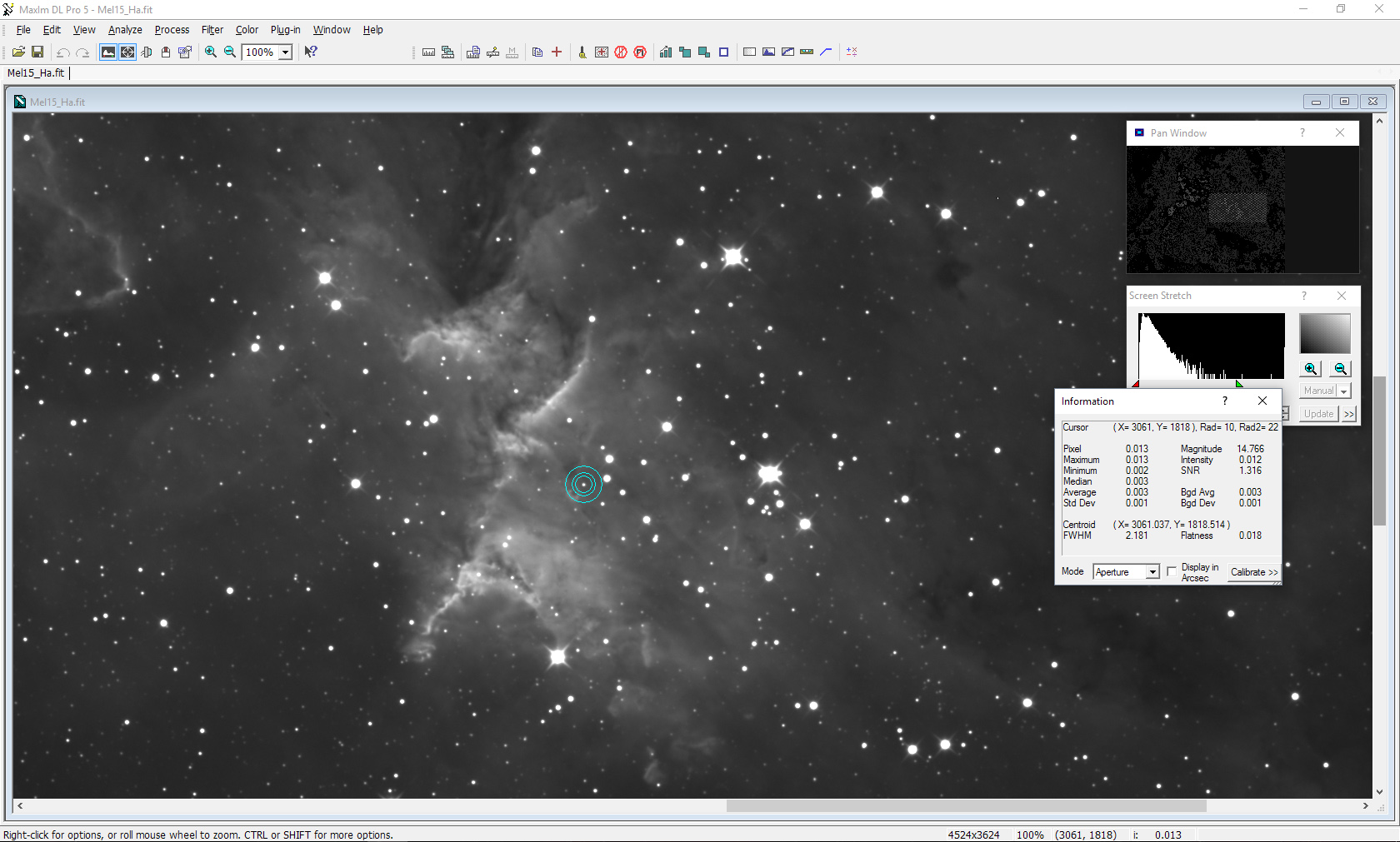
Task: Open the Help menu
Action: 372,30
